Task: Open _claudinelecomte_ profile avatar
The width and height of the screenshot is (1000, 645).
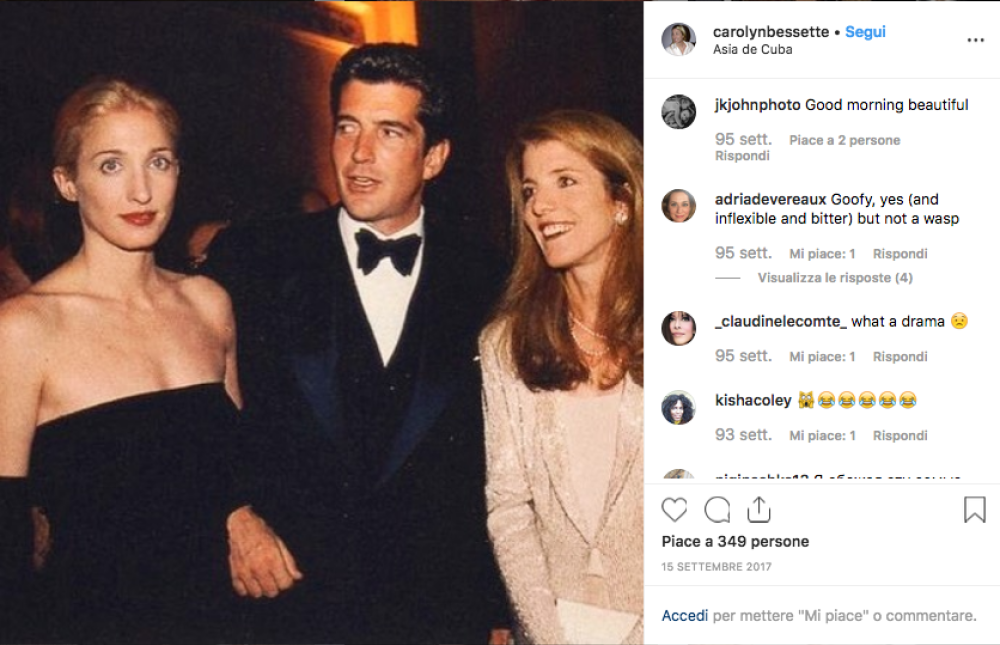Action: tap(679, 328)
